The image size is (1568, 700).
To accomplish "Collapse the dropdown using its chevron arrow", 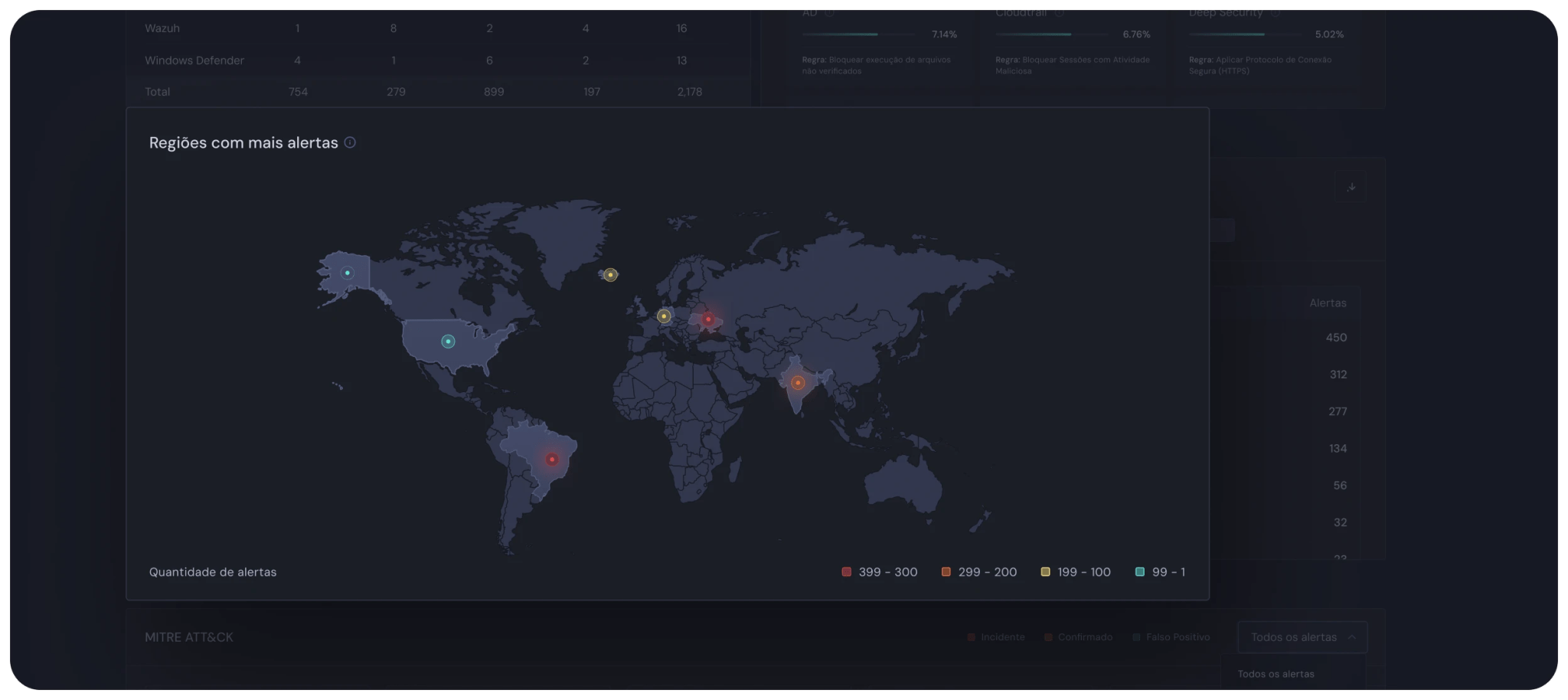I will [1352, 637].
